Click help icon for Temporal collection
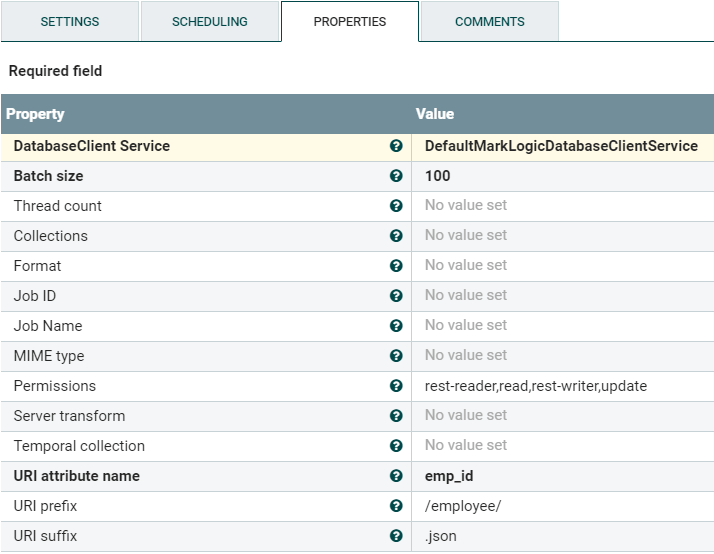Viewport: 714px width, 554px height. click(x=396, y=446)
